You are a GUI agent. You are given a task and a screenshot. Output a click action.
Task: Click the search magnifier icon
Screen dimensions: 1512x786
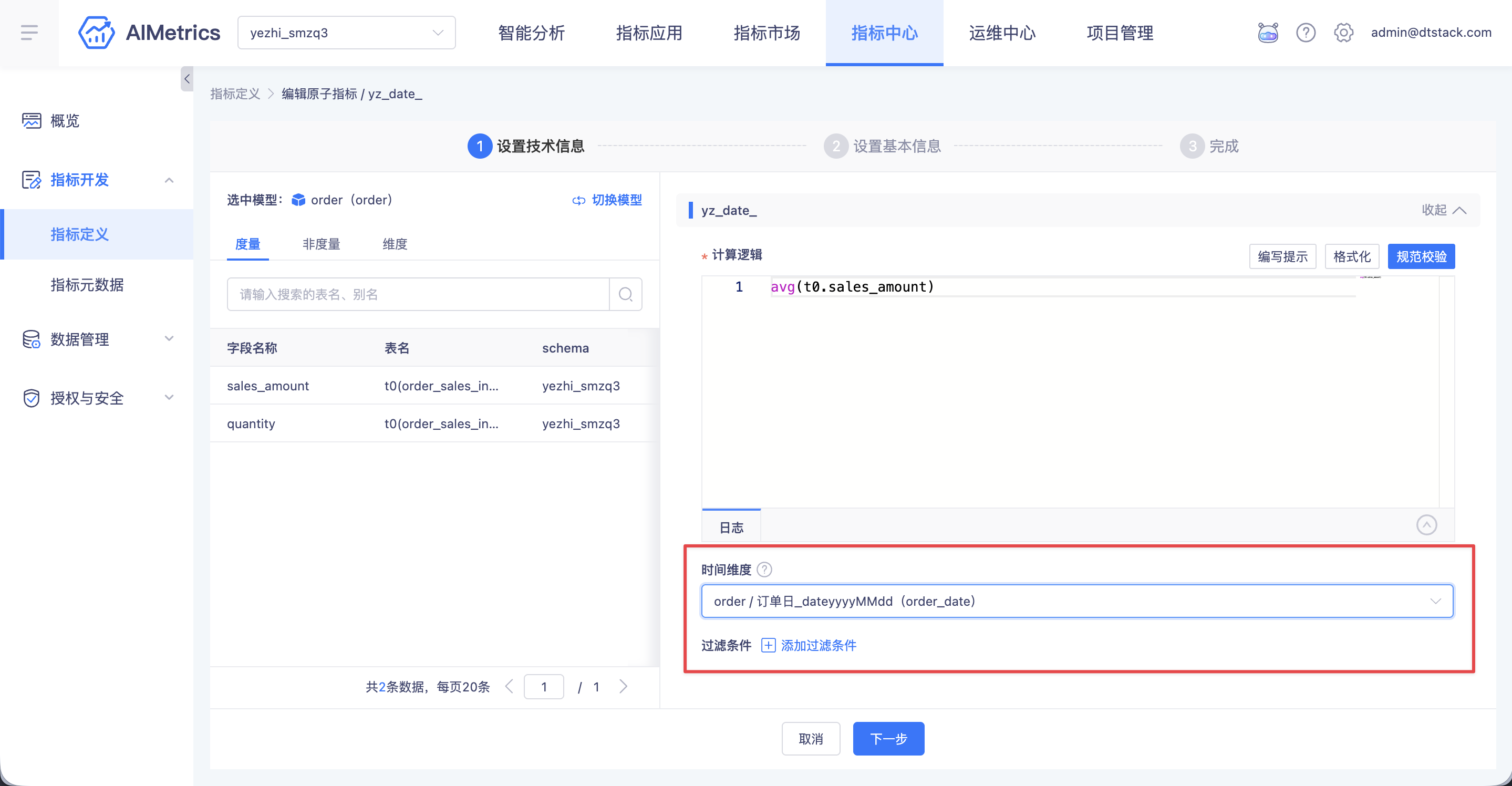pyautogui.click(x=626, y=294)
